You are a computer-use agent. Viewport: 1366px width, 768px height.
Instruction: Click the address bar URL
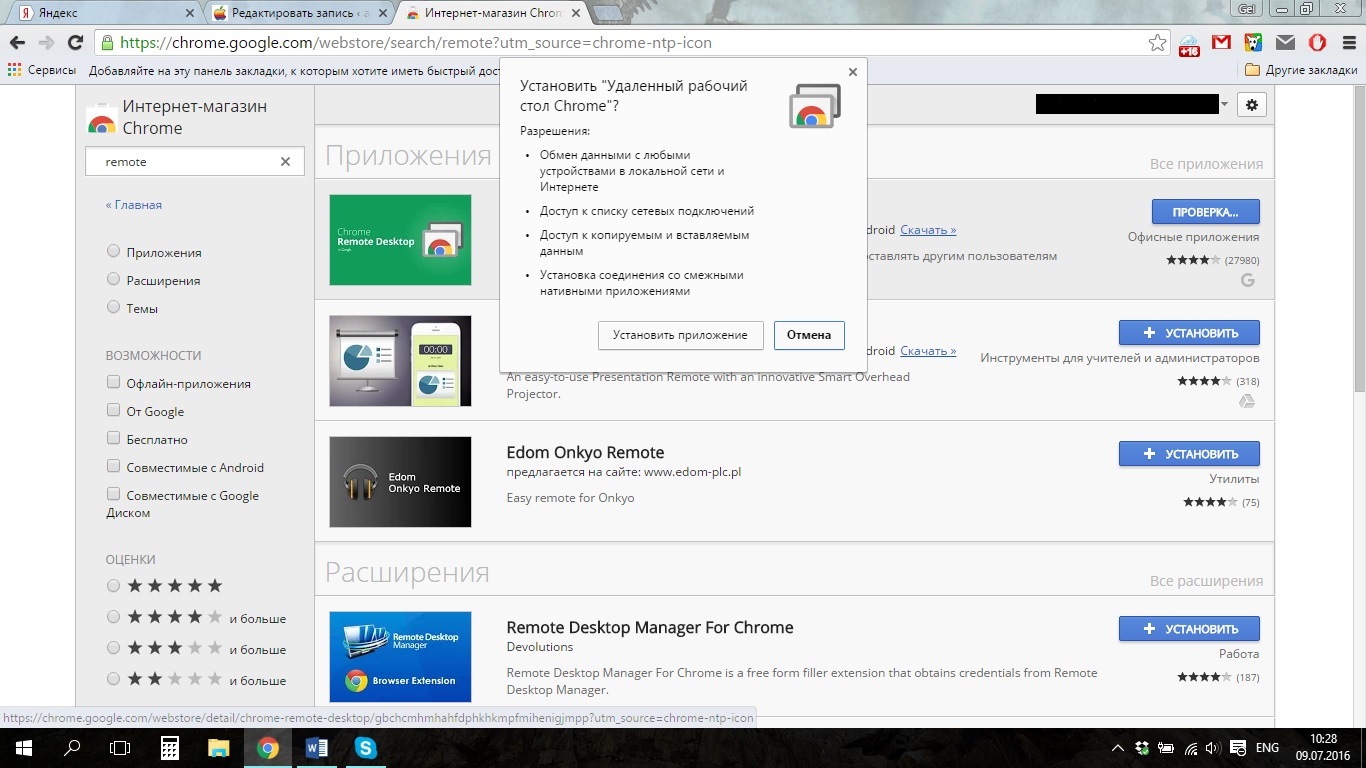(416, 43)
